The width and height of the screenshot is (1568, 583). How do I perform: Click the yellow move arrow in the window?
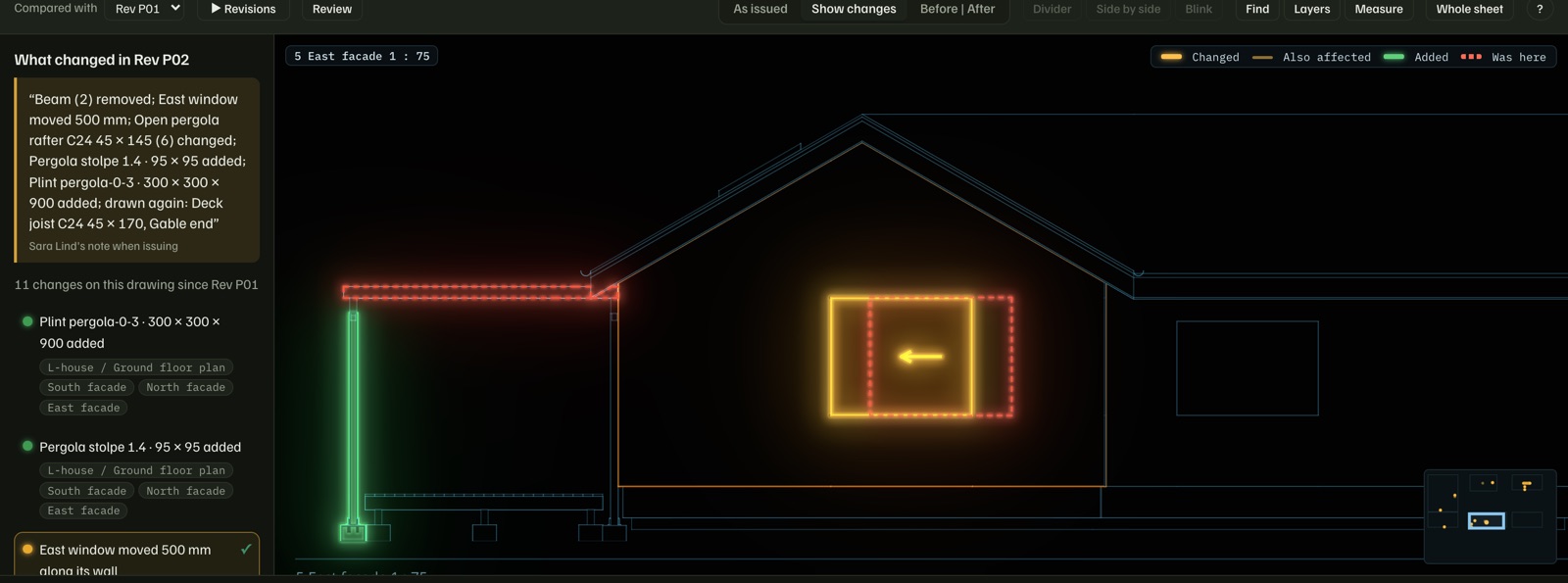click(921, 357)
